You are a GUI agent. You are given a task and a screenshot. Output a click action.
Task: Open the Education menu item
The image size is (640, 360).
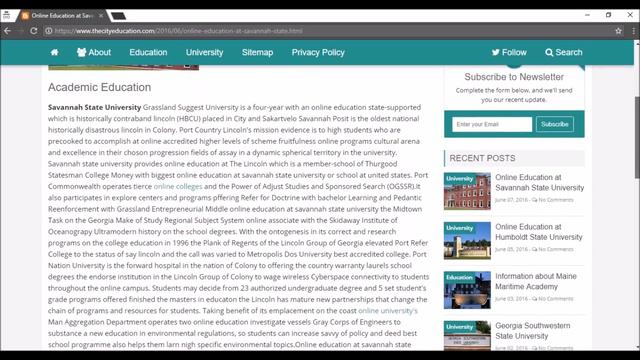click(x=148, y=52)
